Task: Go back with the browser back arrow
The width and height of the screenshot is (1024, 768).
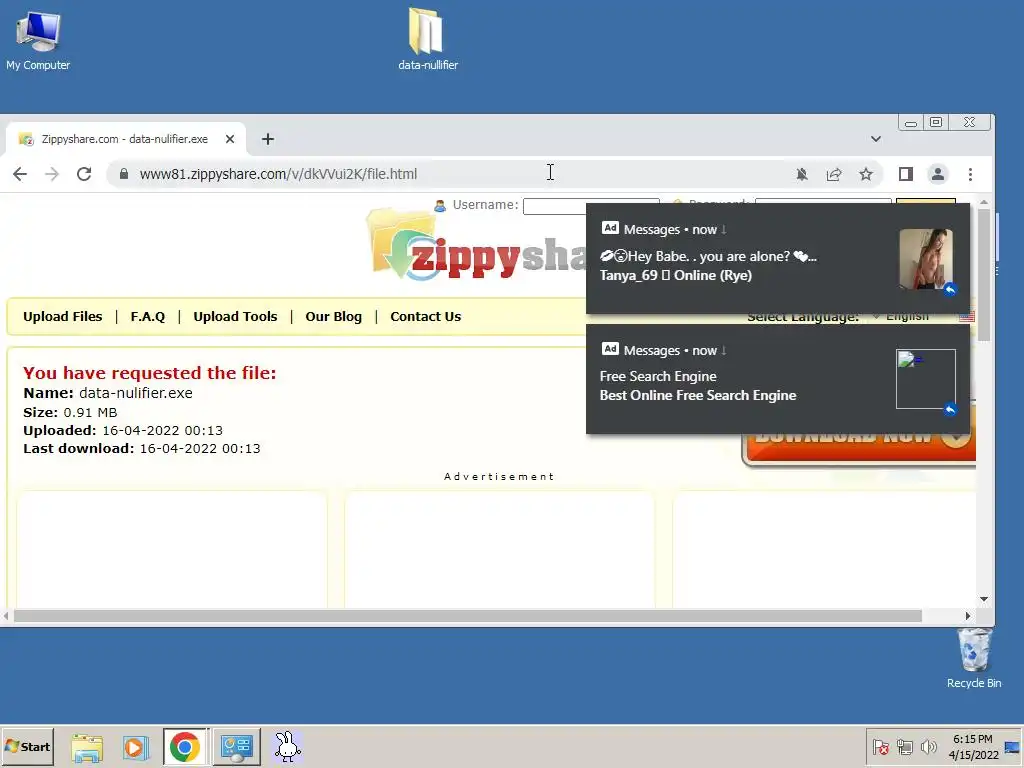Action: pyautogui.click(x=20, y=174)
